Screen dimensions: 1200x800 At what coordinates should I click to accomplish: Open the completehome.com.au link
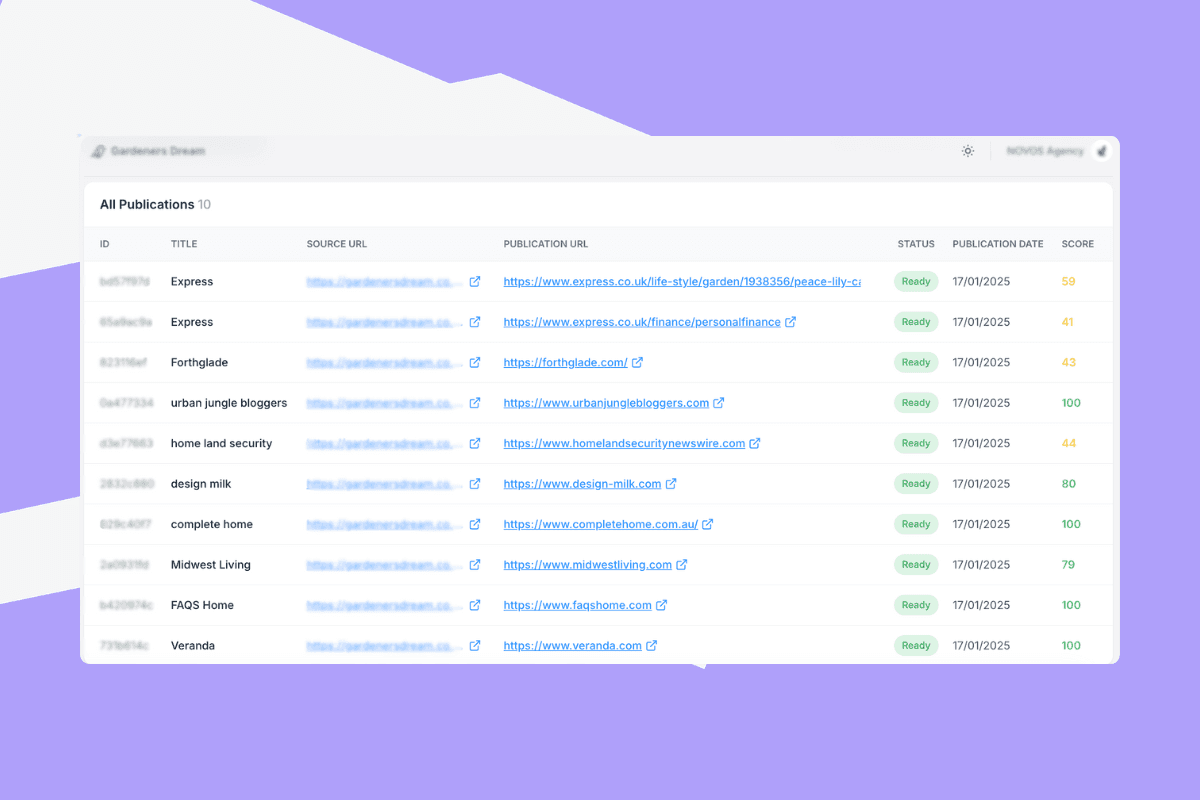pos(601,524)
